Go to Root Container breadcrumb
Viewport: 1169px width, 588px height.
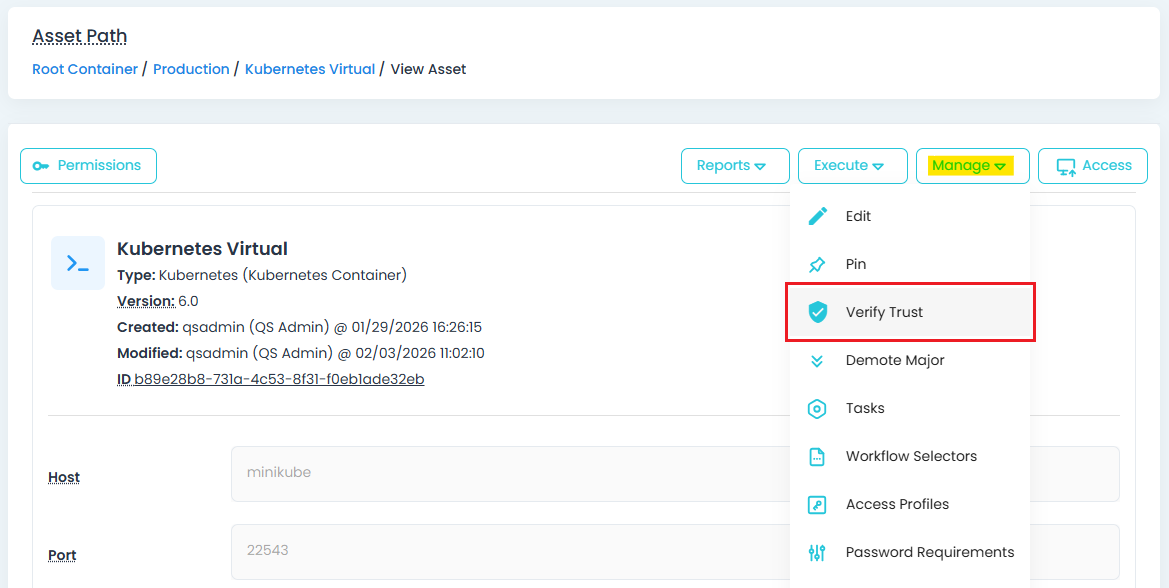tap(85, 69)
